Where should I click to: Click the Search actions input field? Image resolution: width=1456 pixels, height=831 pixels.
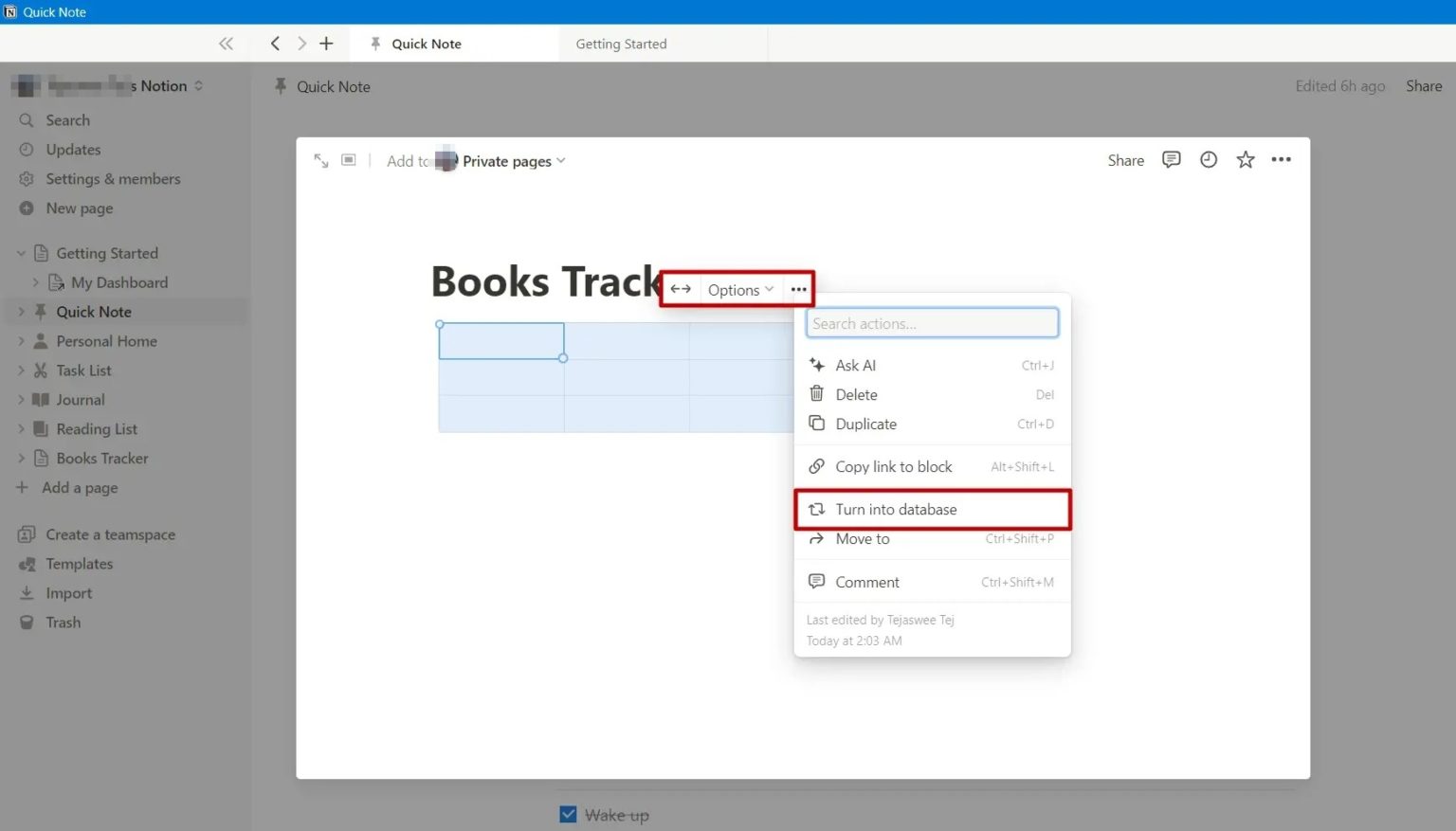pyautogui.click(x=932, y=322)
